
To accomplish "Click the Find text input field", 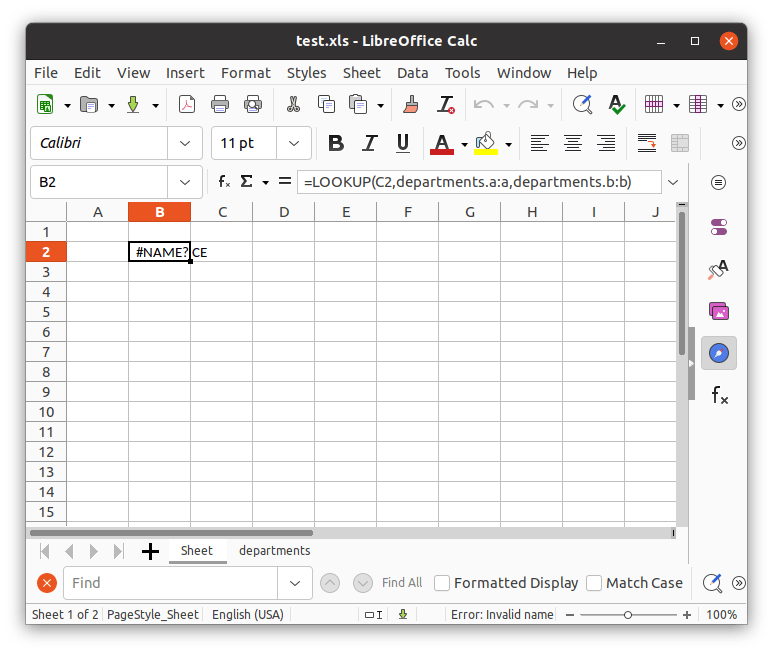I will point(171,583).
